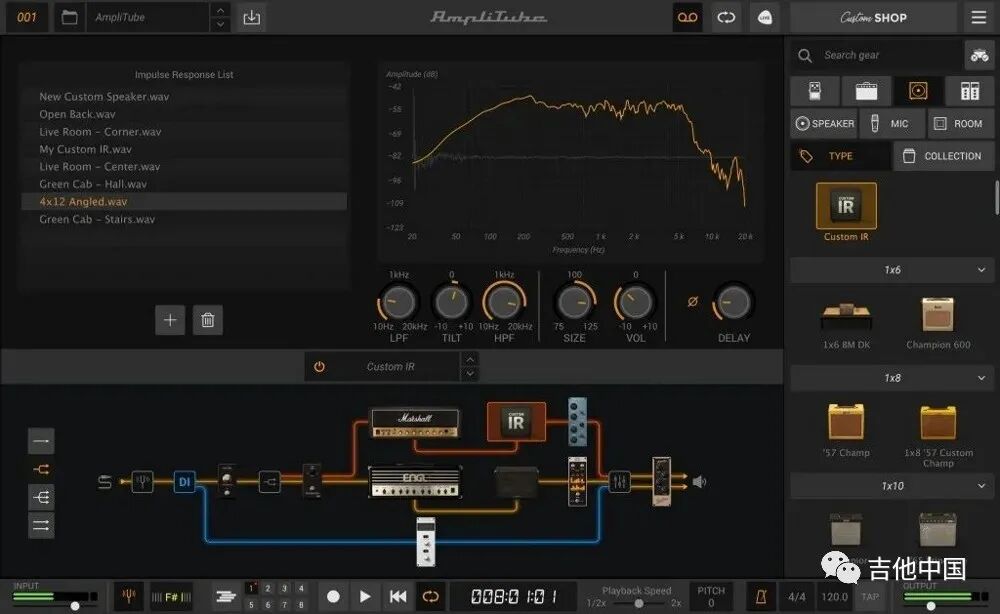Delete the selected IR with the trash icon

(x=207, y=319)
